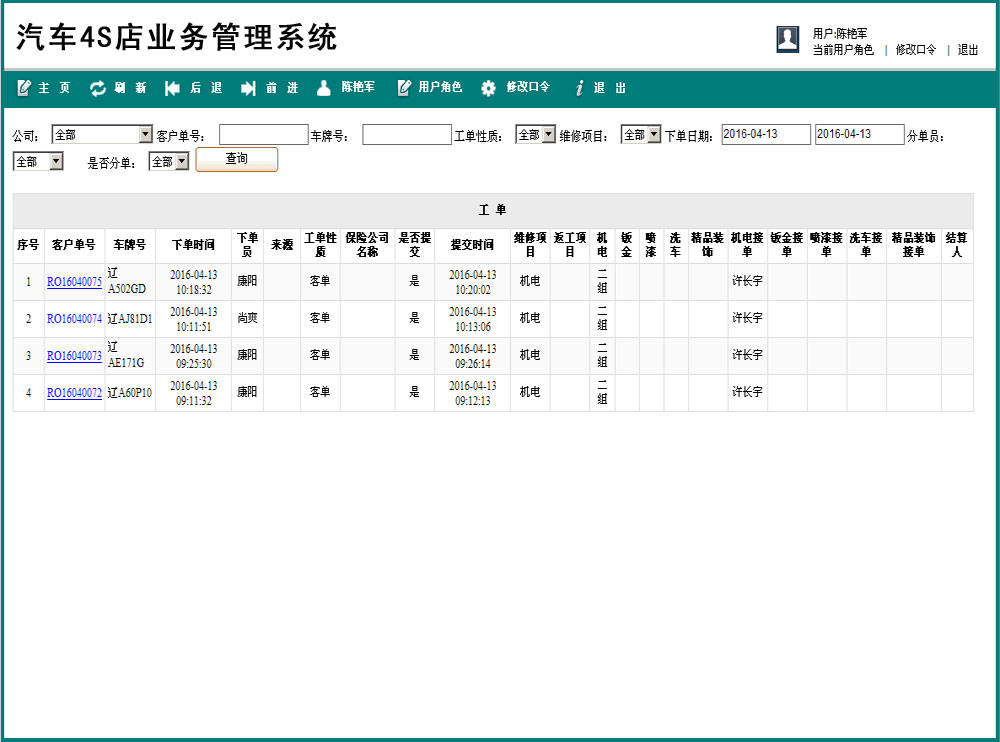Click the 车牌号 input field

406,135
